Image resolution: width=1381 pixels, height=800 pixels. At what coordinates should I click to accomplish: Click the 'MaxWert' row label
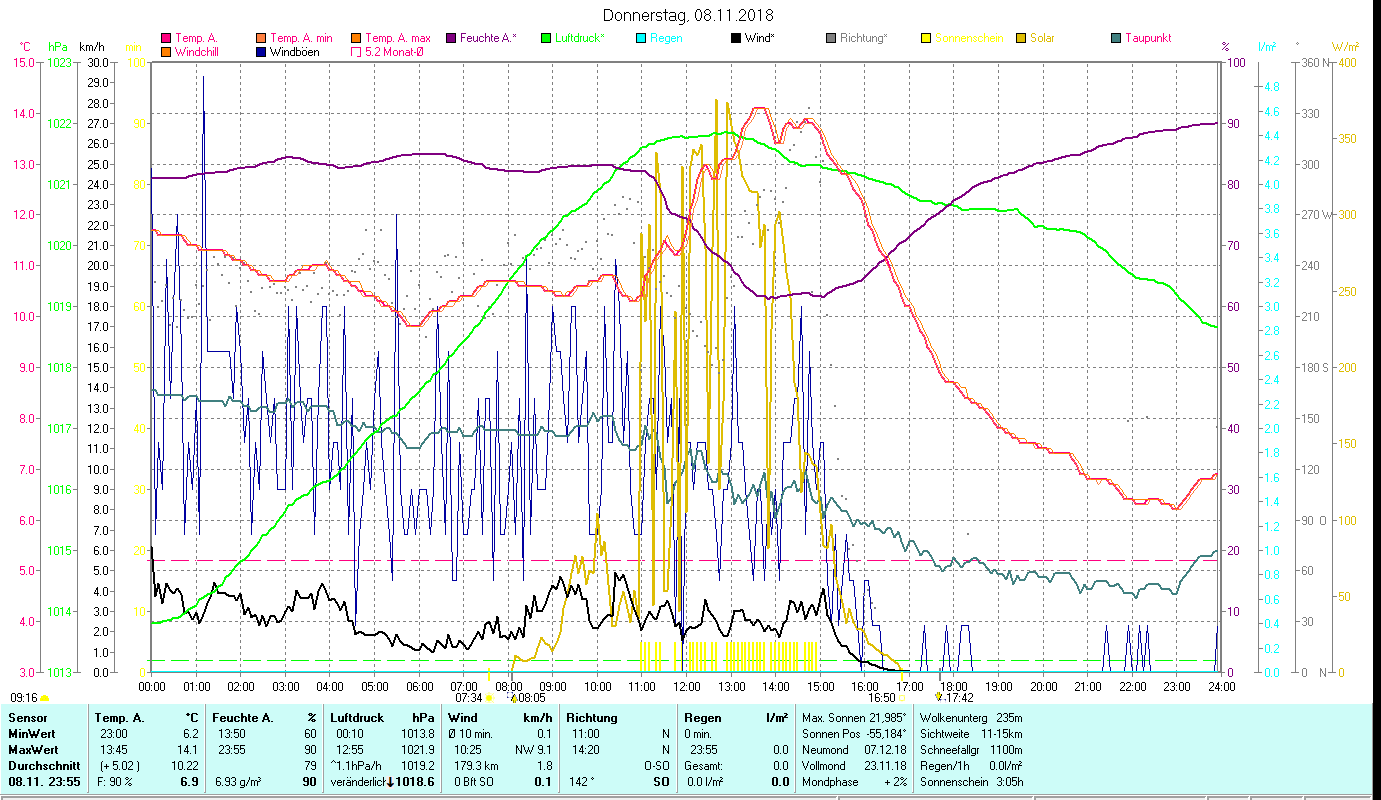tap(33, 749)
